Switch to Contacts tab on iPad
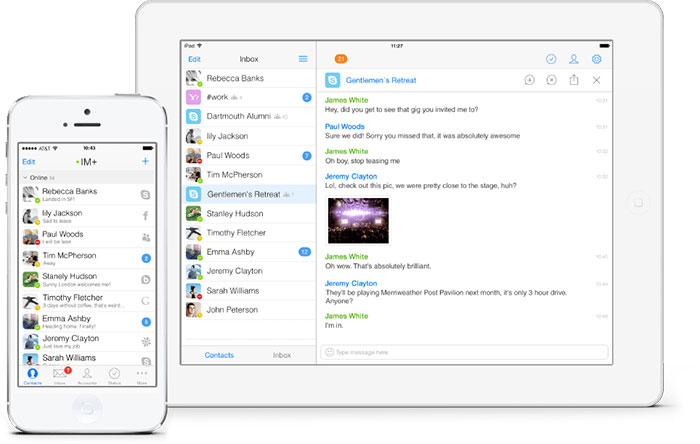The width and height of the screenshot is (700, 444). click(x=219, y=355)
